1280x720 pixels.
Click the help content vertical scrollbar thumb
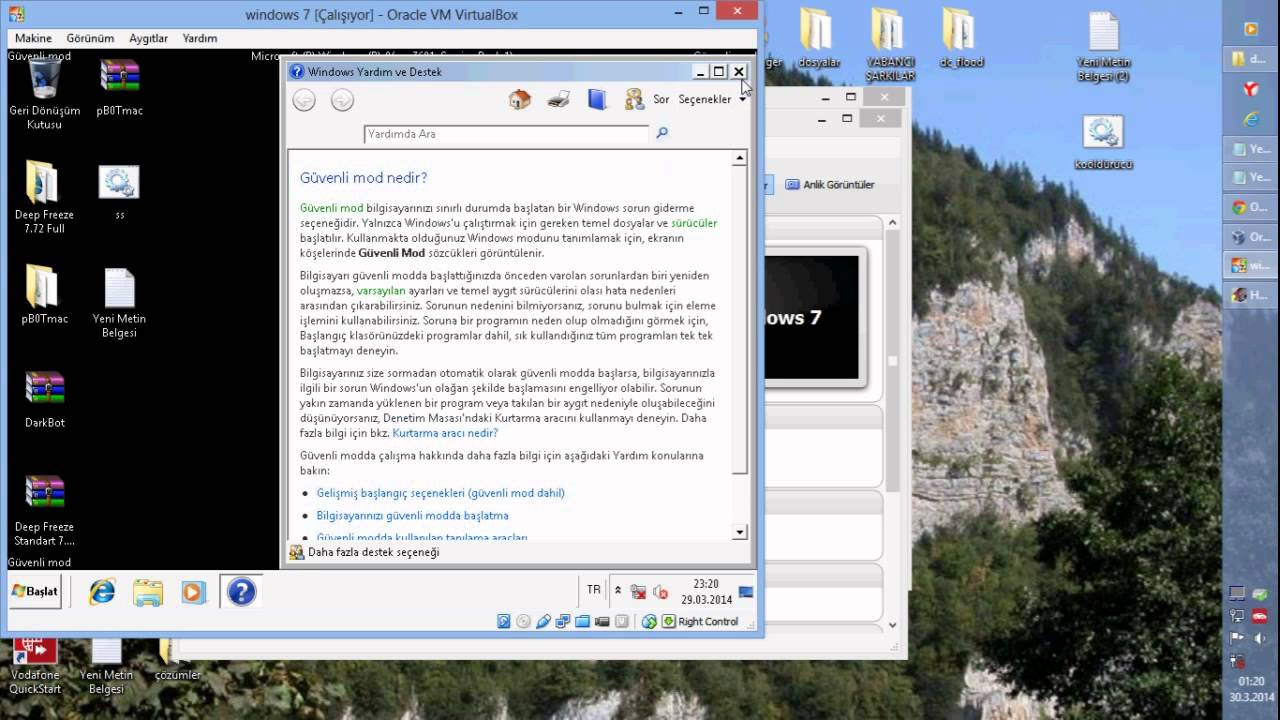(x=740, y=320)
